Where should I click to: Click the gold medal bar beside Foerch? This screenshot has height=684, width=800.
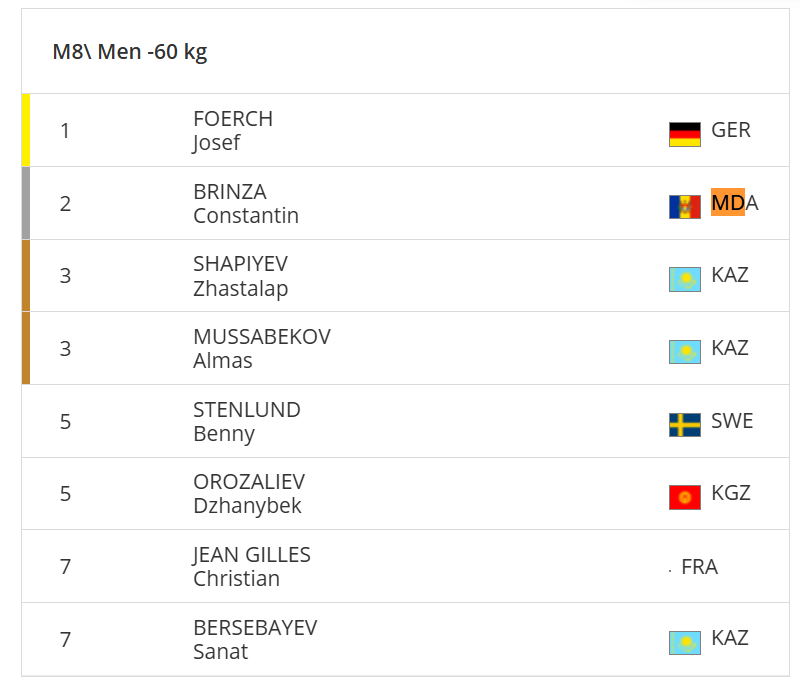coord(26,130)
